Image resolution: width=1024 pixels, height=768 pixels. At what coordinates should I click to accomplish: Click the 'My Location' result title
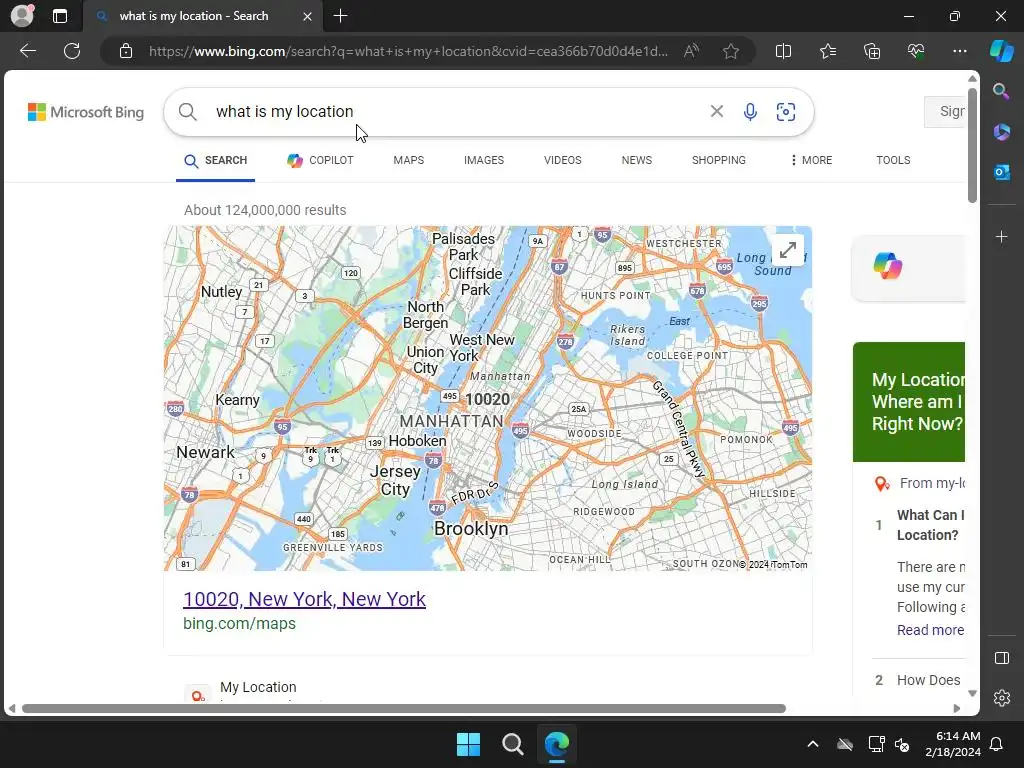pos(258,687)
